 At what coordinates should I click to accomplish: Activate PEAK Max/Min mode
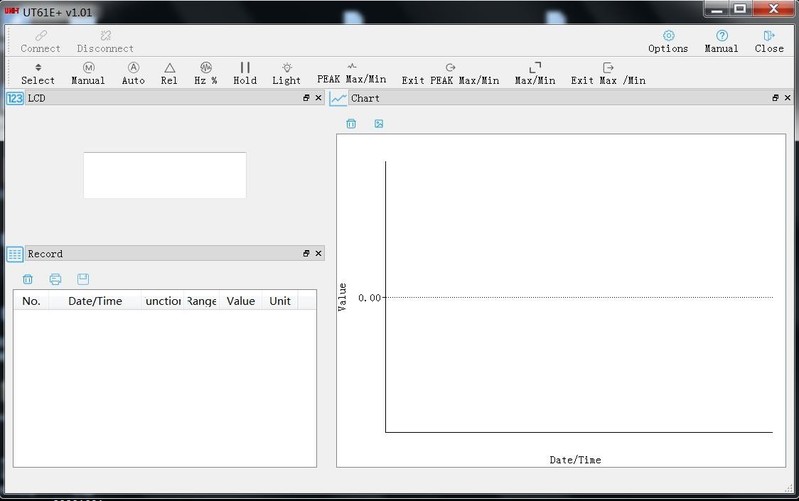coord(351,68)
